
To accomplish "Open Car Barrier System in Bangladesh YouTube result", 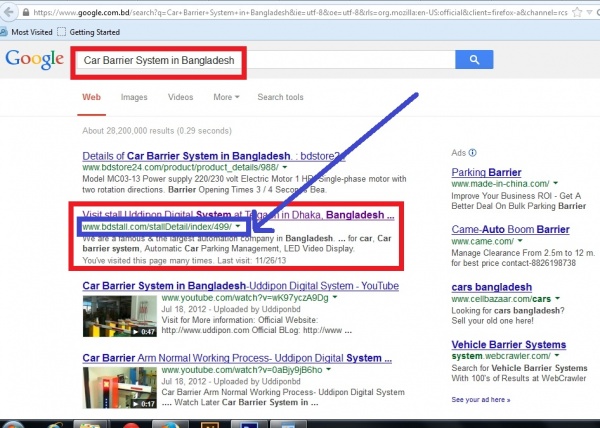I will tap(241, 286).
